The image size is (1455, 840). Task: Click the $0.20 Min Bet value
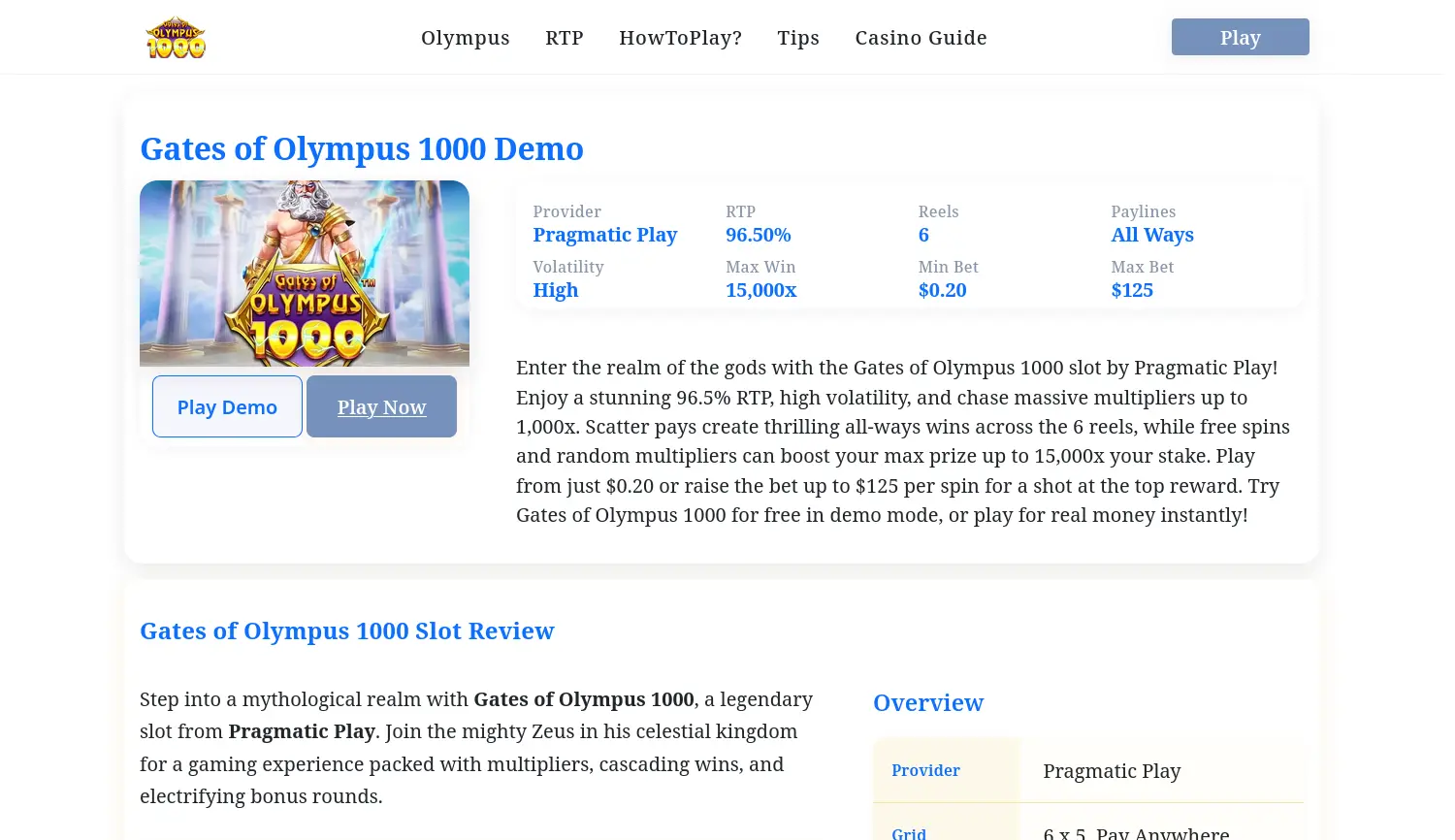click(x=942, y=290)
